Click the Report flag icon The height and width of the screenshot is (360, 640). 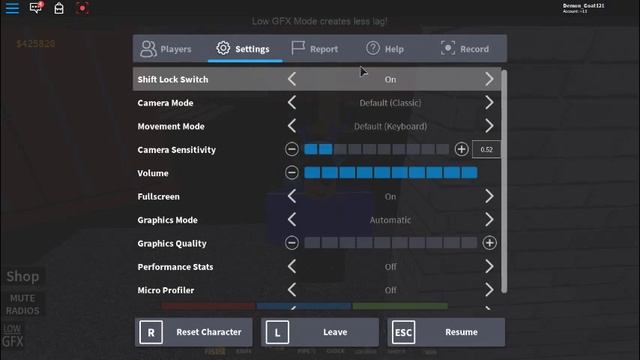[298, 48]
